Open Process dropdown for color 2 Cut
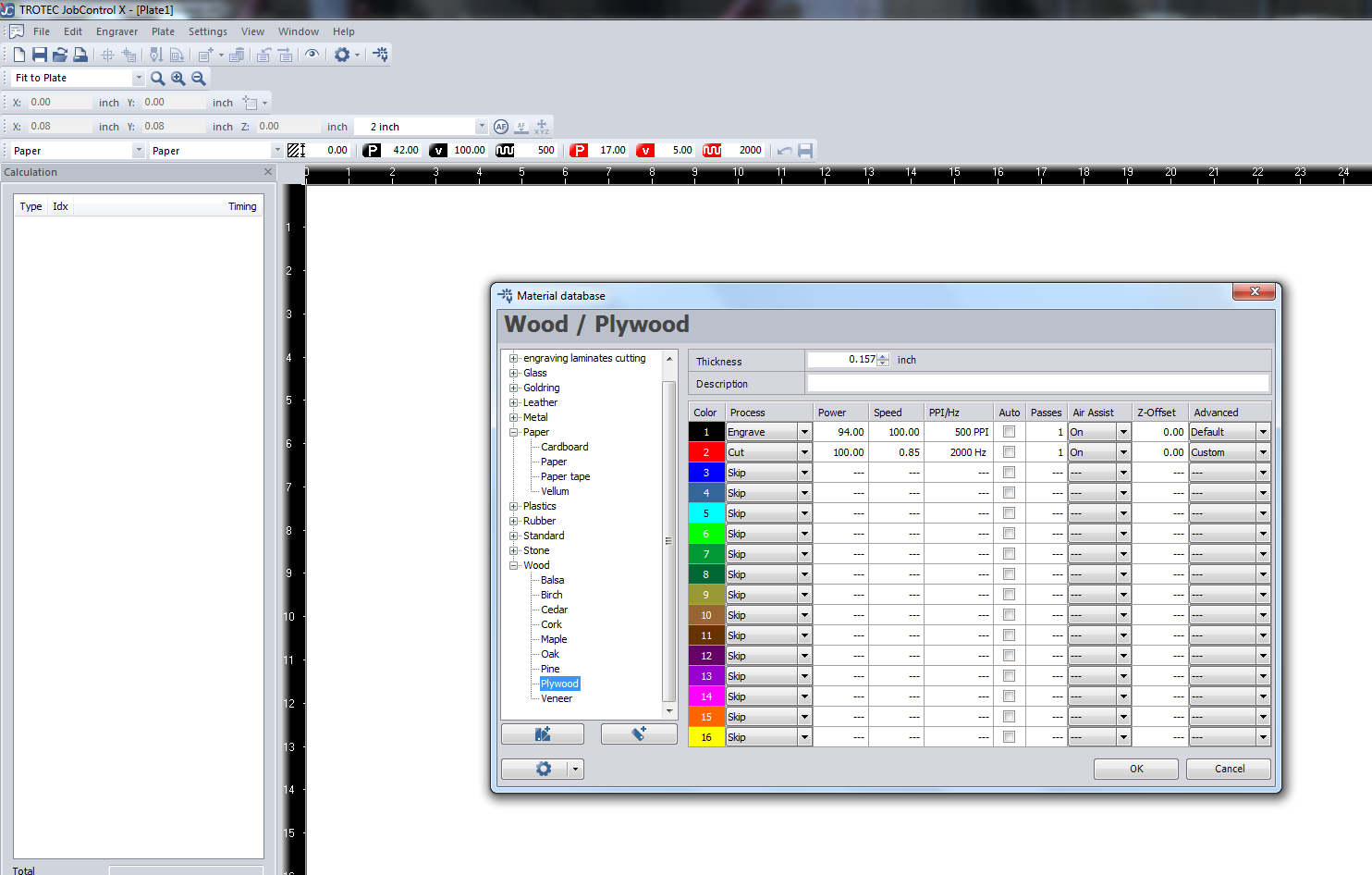This screenshot has width=1372, height=875. click(804, 452)
